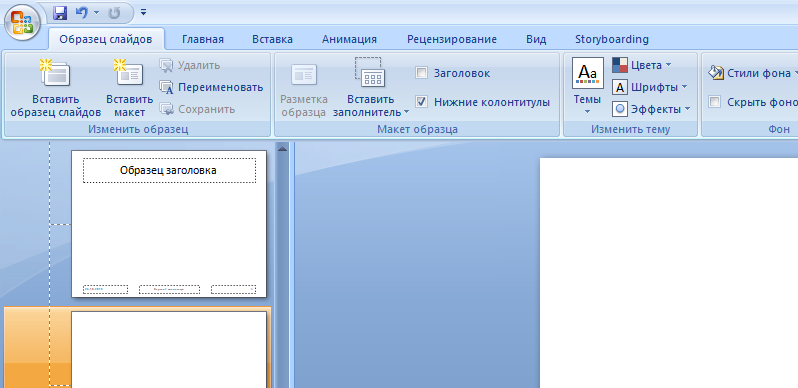The height and width of the screenshot is (388, 798).
Task: Select Образец заголовка layout thumbnail
Action: coord(169,224)
